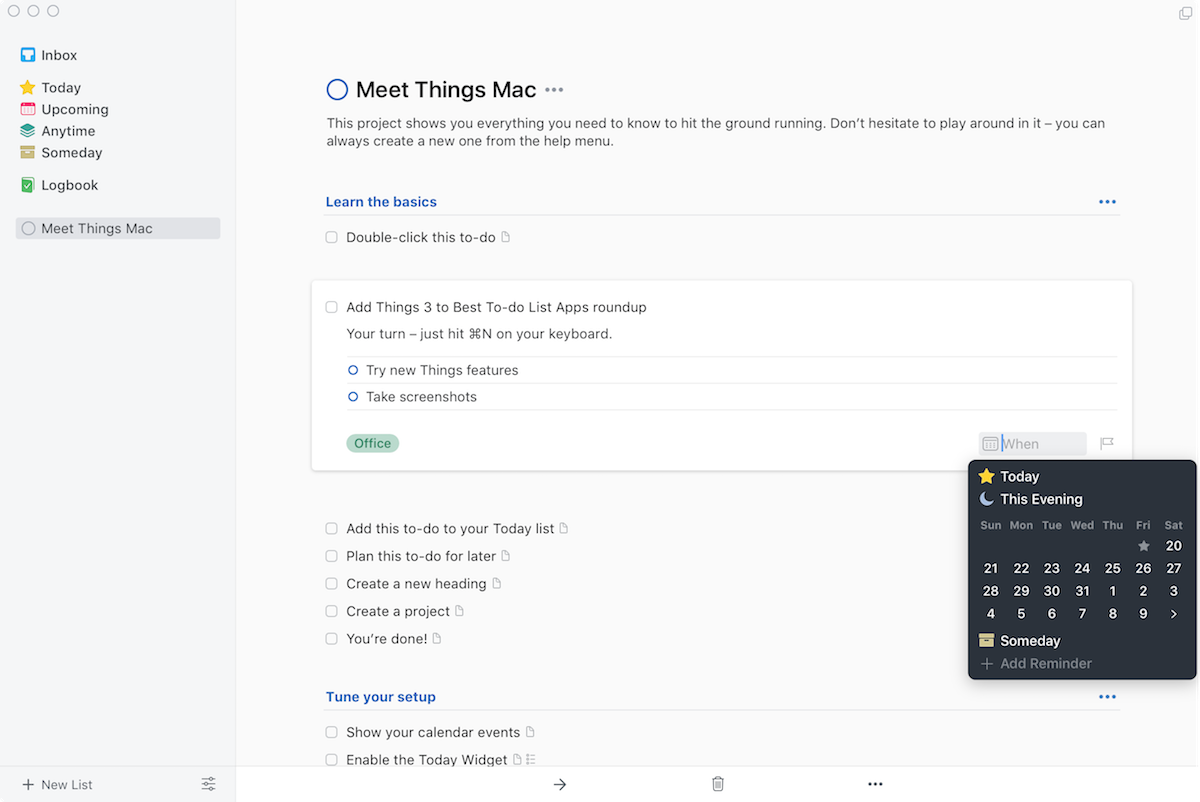This screenshot has height=802, width=1200.
Task: Open the Learn the basics heading menu
Action: (x=1107, y=201)
